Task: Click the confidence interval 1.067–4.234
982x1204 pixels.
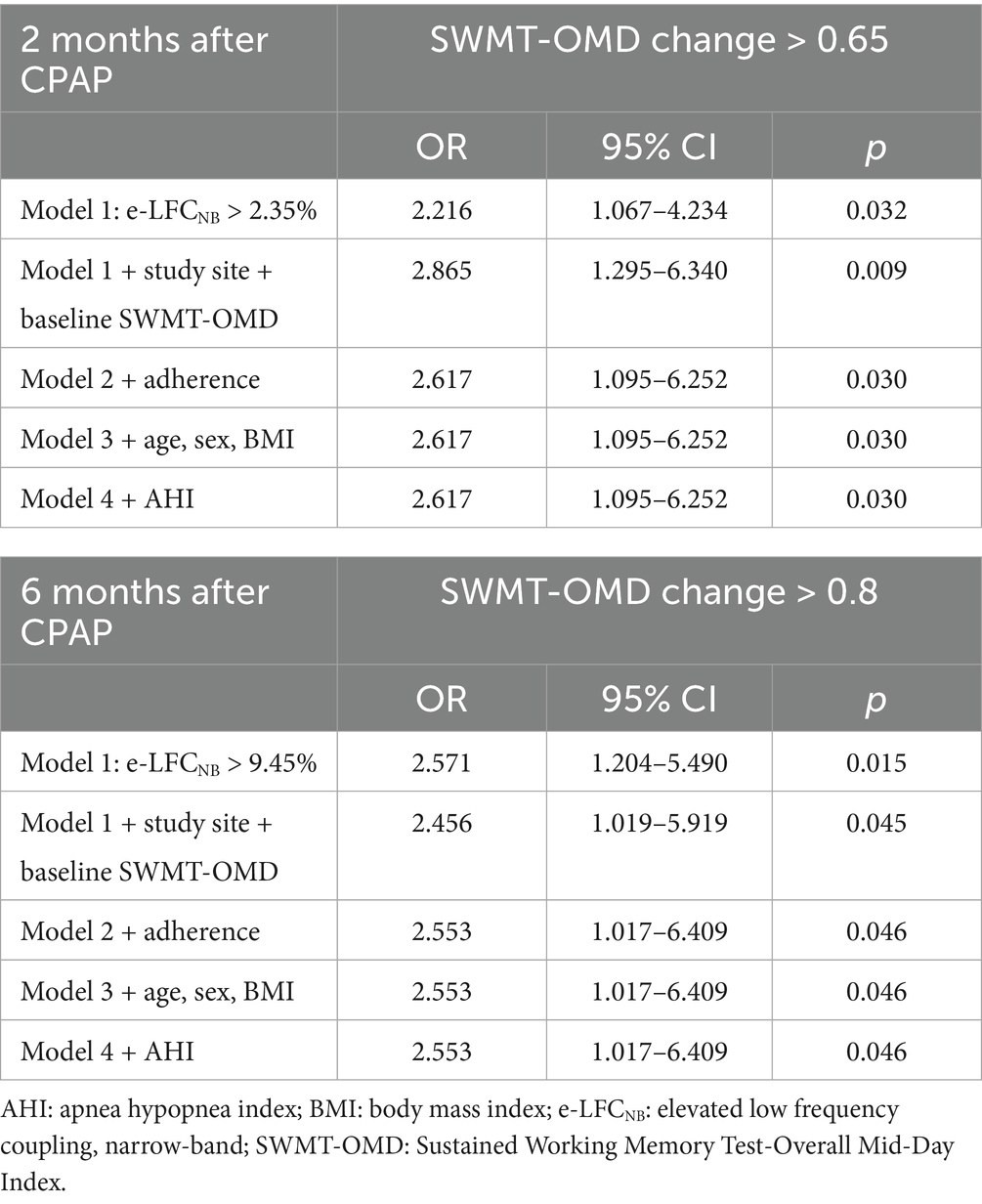Action: coord(659,211)
